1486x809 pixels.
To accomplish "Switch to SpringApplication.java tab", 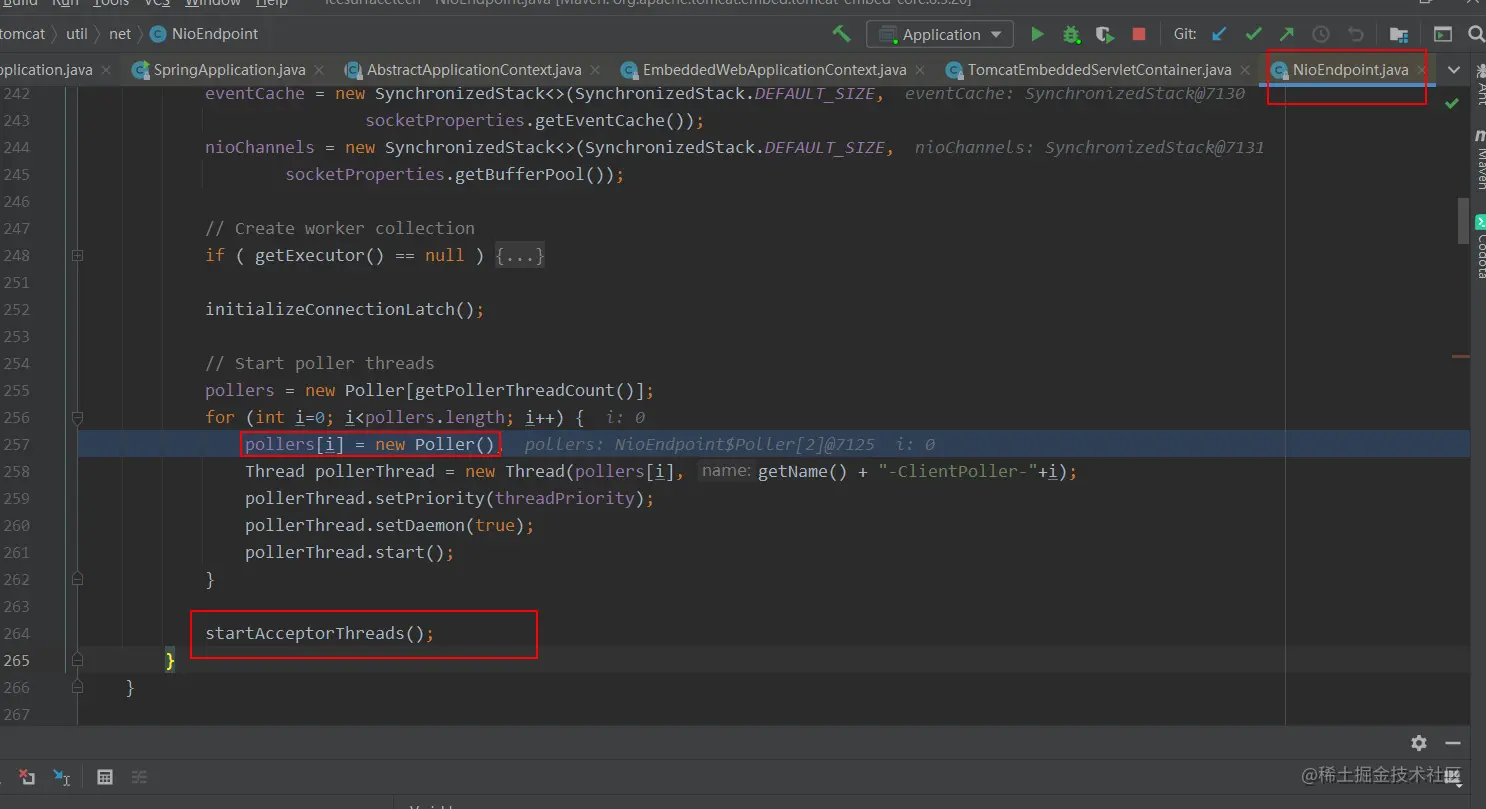I will point(229,70).
